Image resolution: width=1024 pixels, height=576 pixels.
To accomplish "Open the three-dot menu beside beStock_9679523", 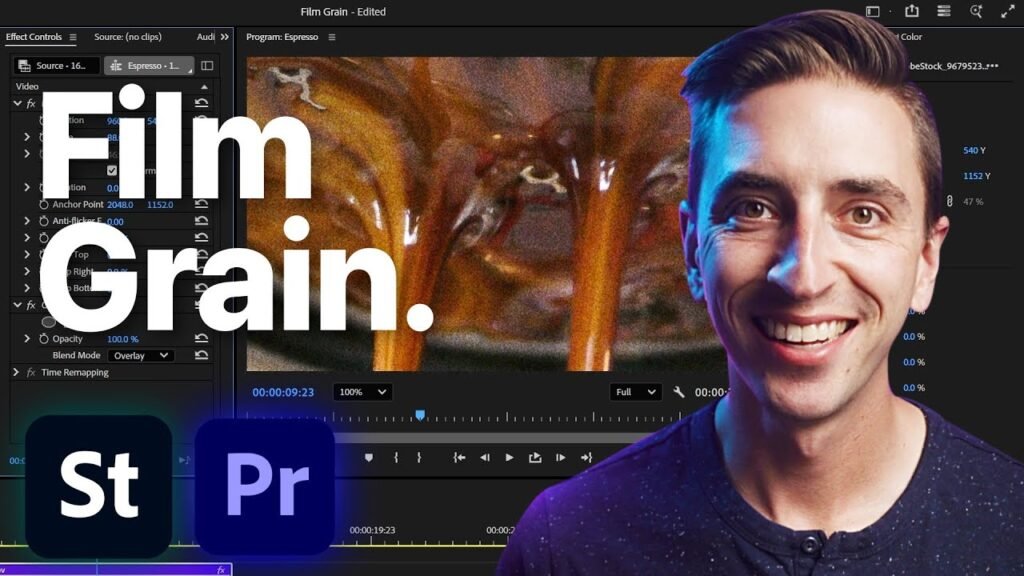I will 993,66.
